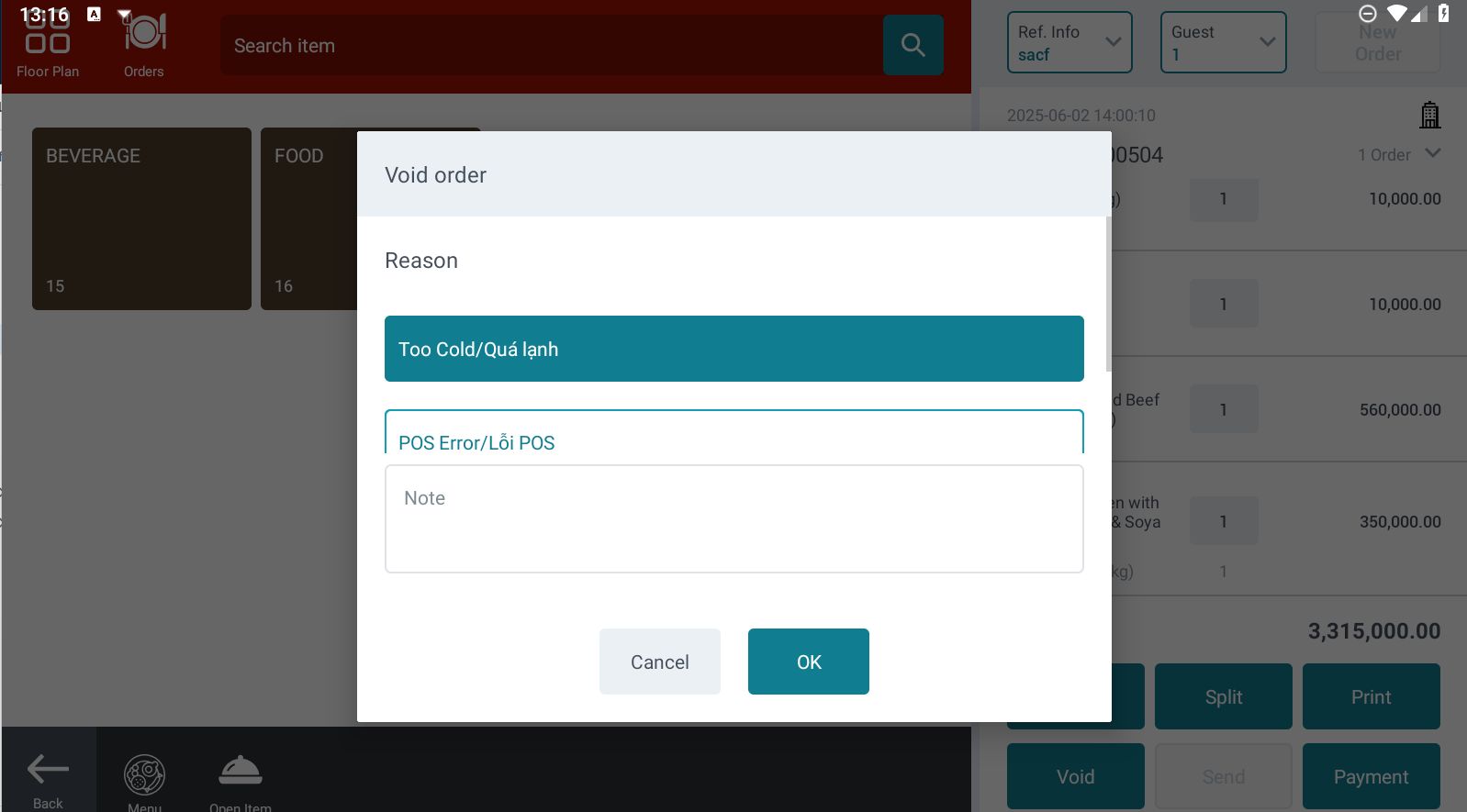Image resolution: width=1467 pixels, height=812 pixels.
Task: Click the 'Void order' dialog title
Action: pyautogui.click(x=436, y=175)
